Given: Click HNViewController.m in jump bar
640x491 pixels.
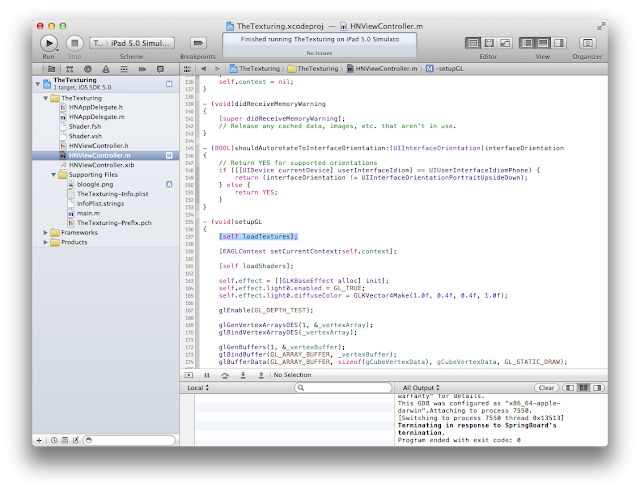Looking at the screenshot, I should tap(382, 69).
